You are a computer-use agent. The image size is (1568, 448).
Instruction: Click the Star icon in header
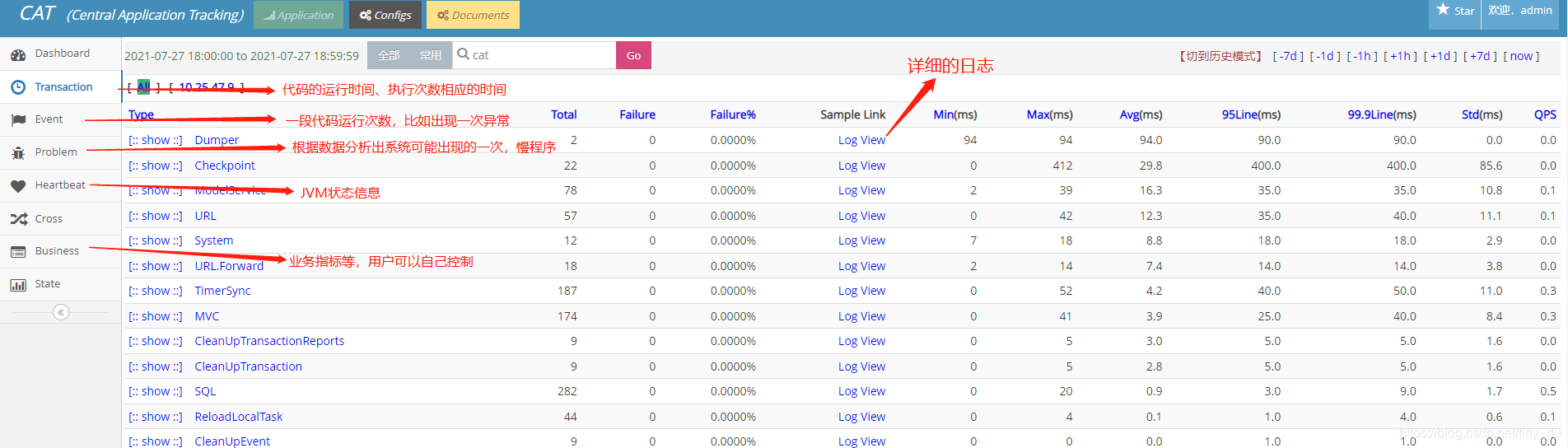point(1443,10)
